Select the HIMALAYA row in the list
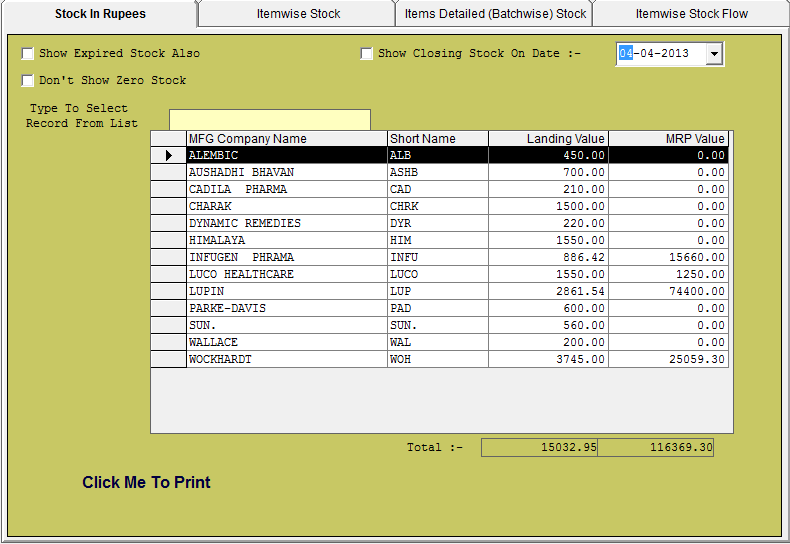790x544 pixels. [286, 241]
